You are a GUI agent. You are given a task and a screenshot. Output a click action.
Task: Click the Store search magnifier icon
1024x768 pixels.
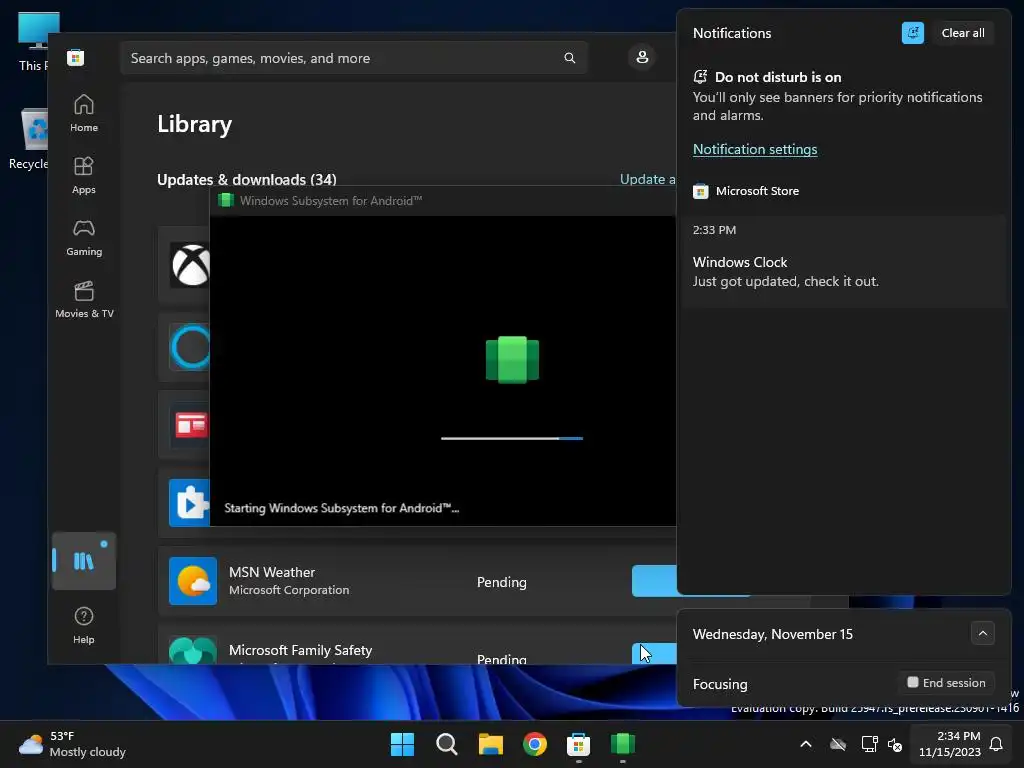tap(569, 58)
